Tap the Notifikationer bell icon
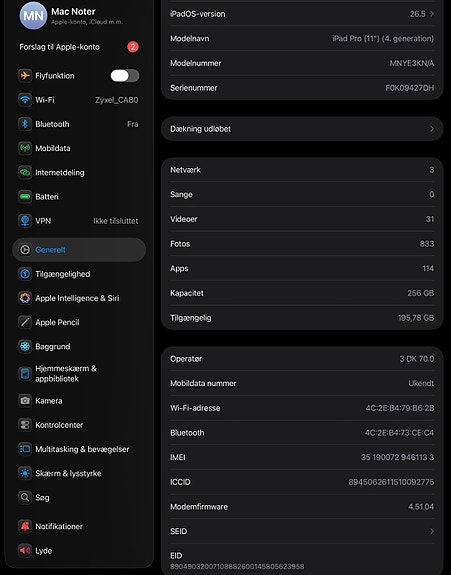The height and width of the screenshot is (575, 451). (25, 526)
